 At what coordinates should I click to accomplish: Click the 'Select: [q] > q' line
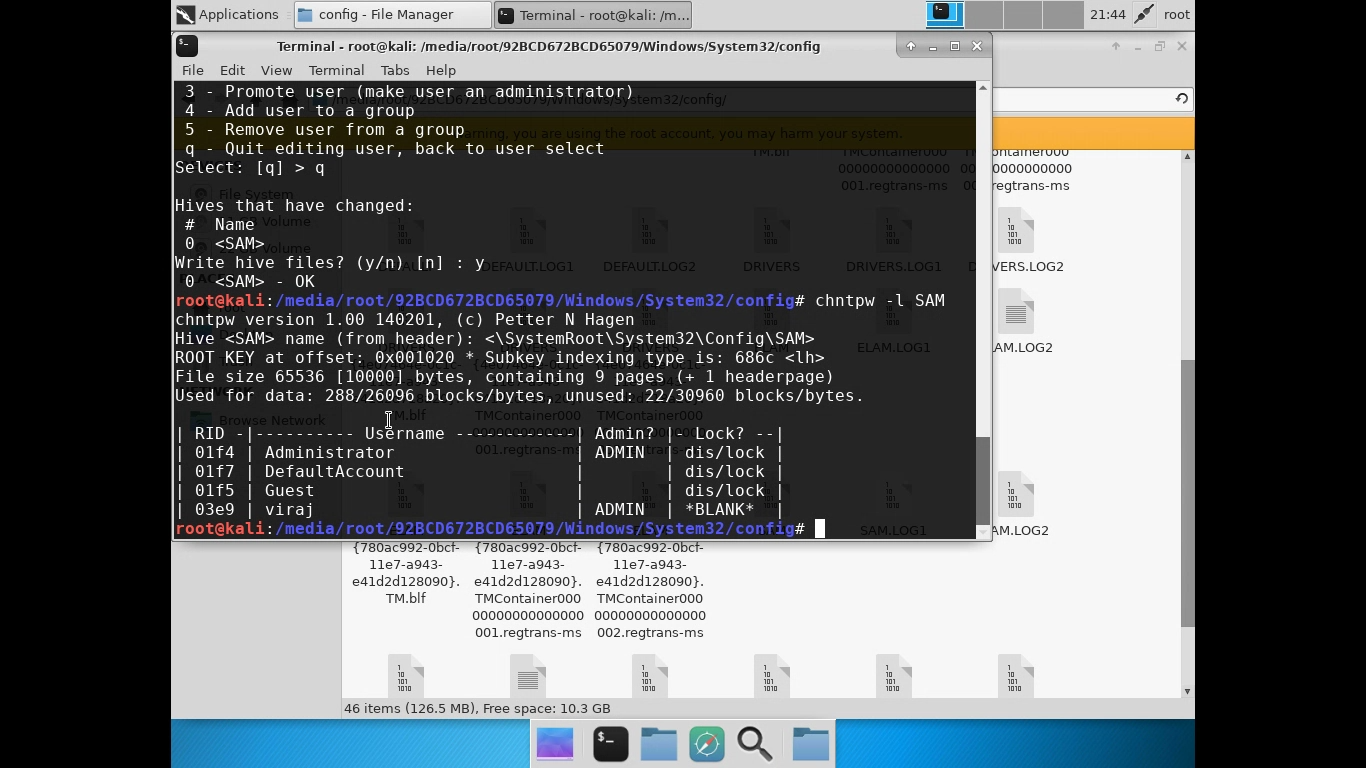[x=250, y=167]
